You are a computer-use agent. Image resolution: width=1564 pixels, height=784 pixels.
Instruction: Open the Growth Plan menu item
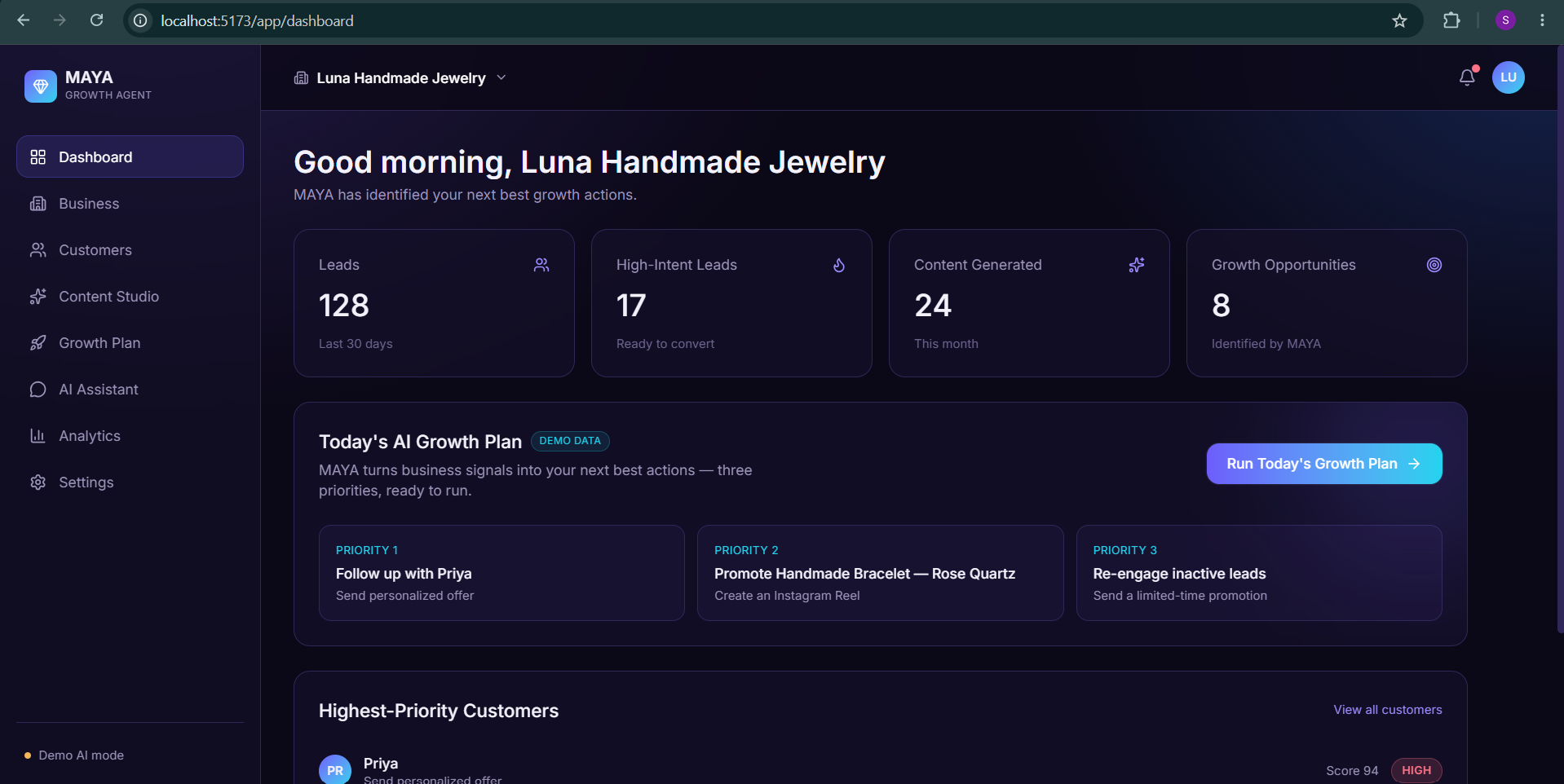(130, 343)
